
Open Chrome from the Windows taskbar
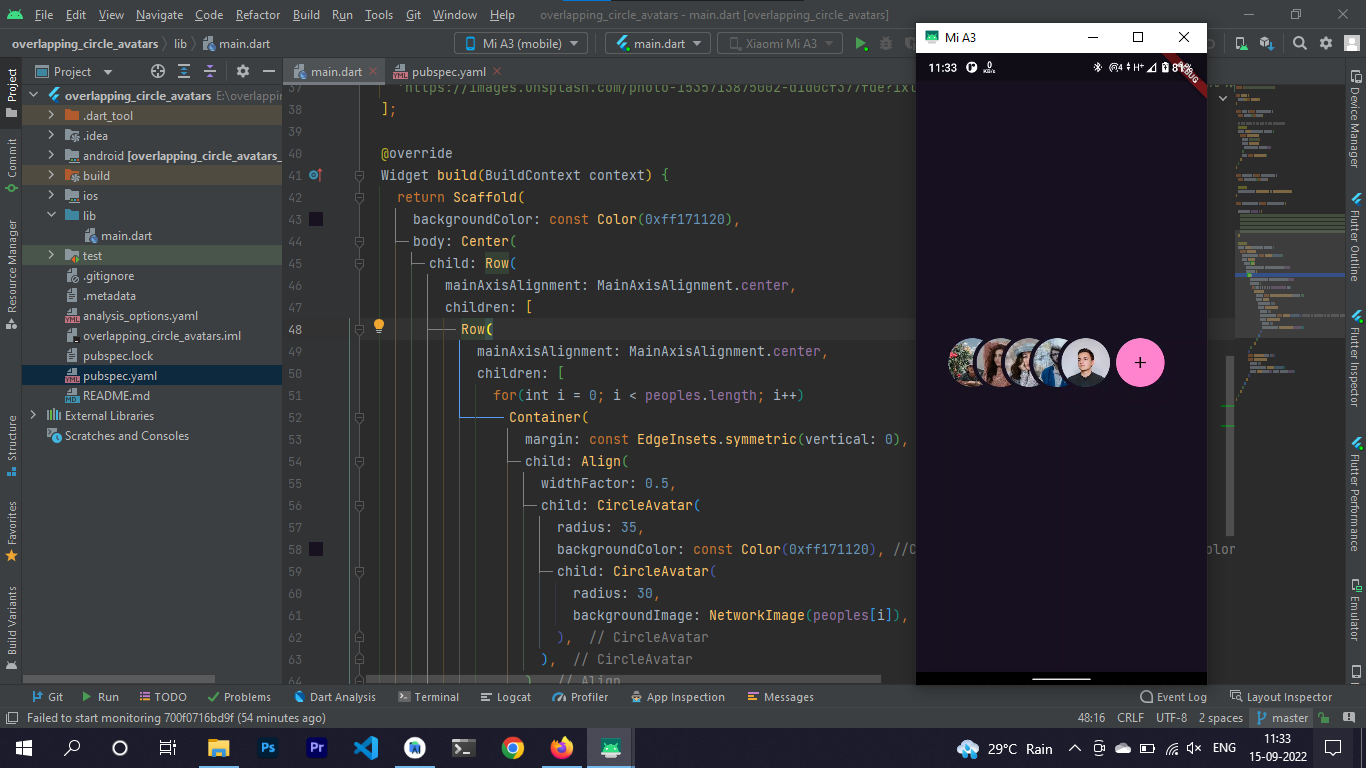click(x=513, y=748)
